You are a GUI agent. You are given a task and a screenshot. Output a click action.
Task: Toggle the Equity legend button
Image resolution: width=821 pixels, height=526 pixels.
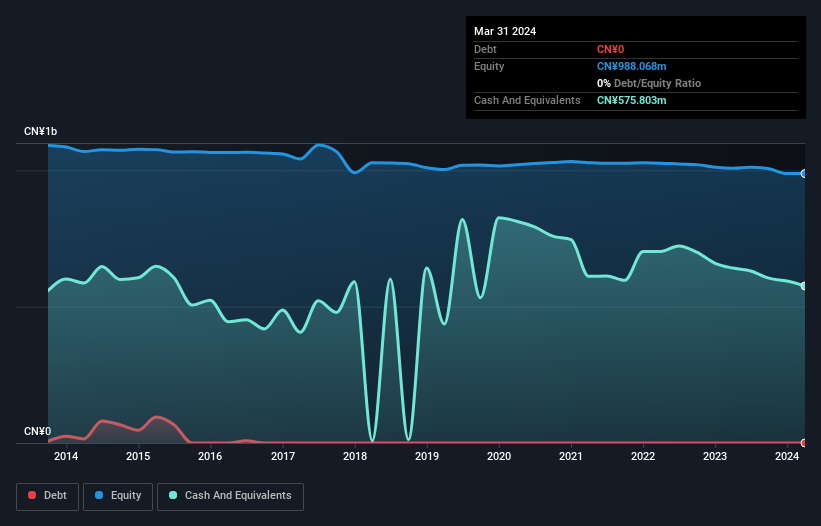tap(118, 496)
